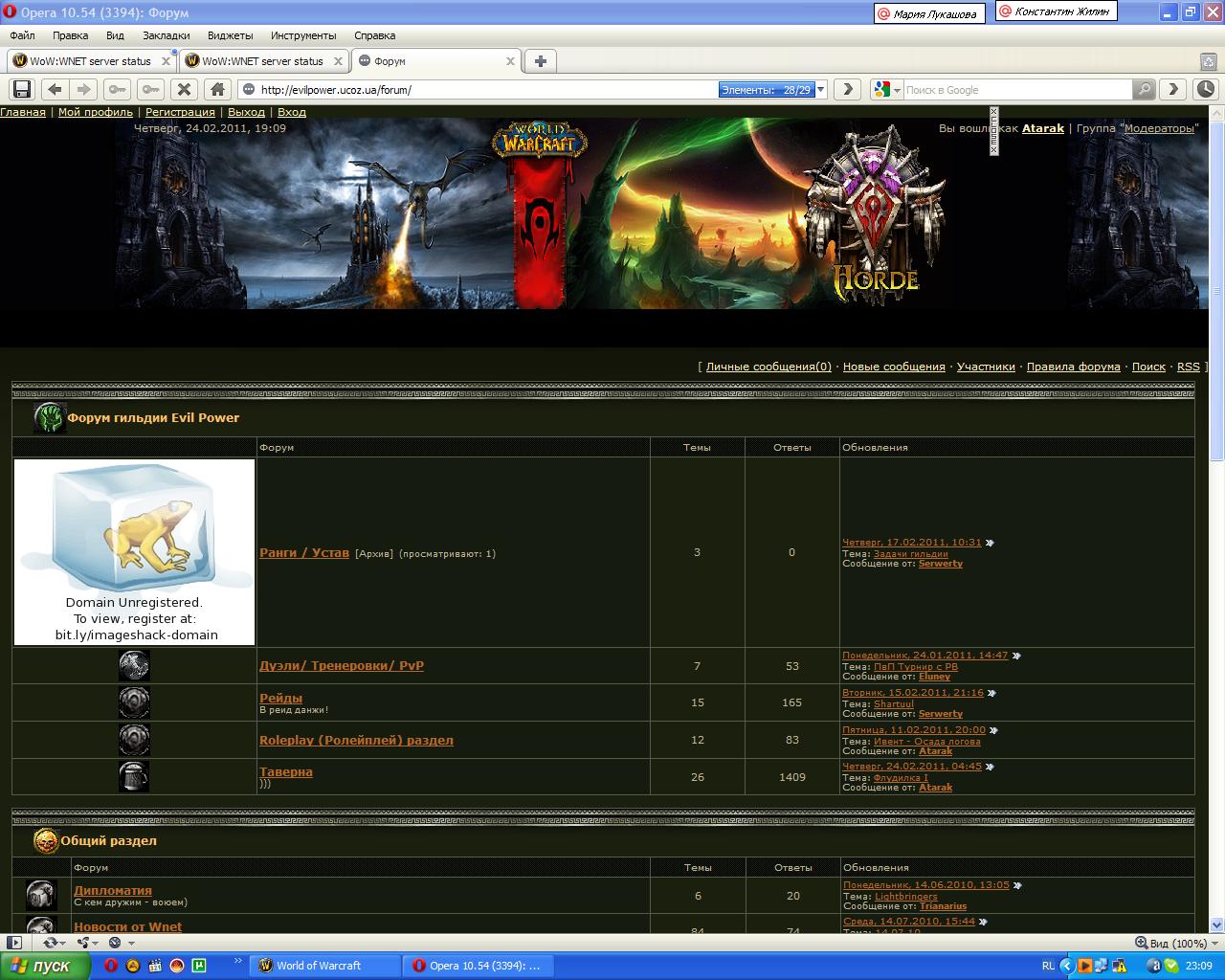Expand hidden tray icons arrow
1225x980 pixels.
(1069, 966)
